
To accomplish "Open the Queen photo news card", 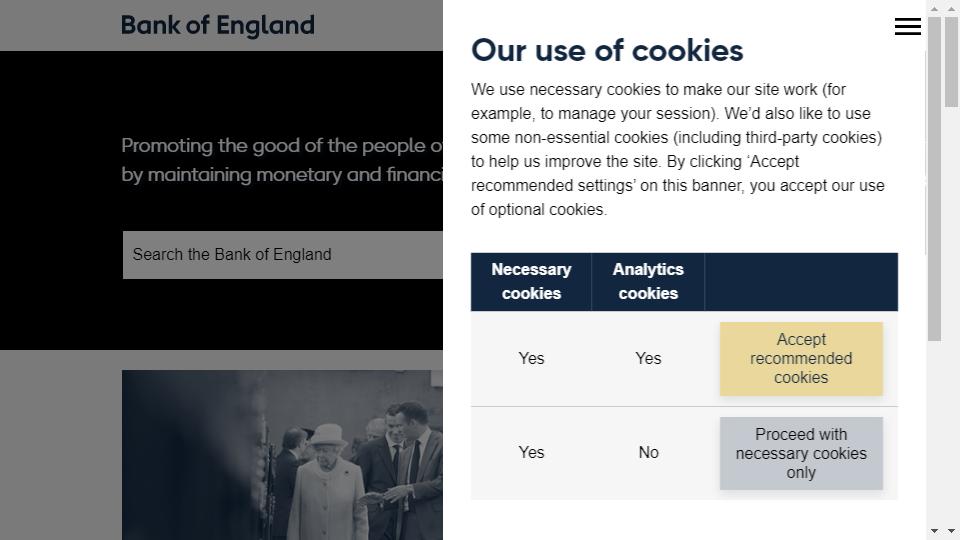I will 282,455.
